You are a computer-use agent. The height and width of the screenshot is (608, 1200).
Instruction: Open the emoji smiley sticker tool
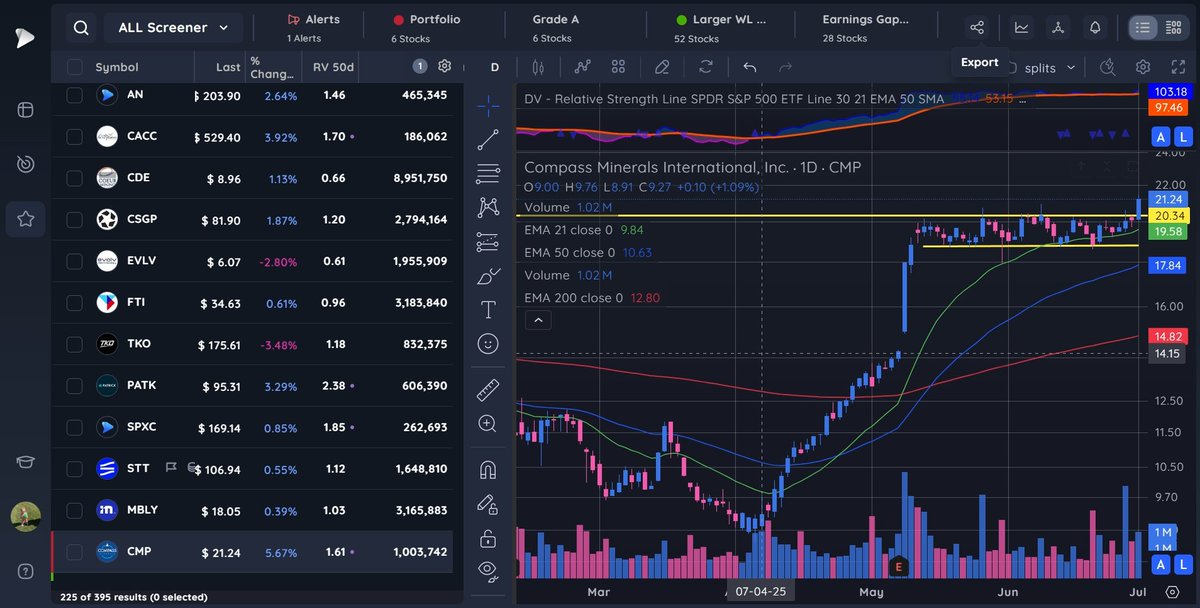coord(488,343)
